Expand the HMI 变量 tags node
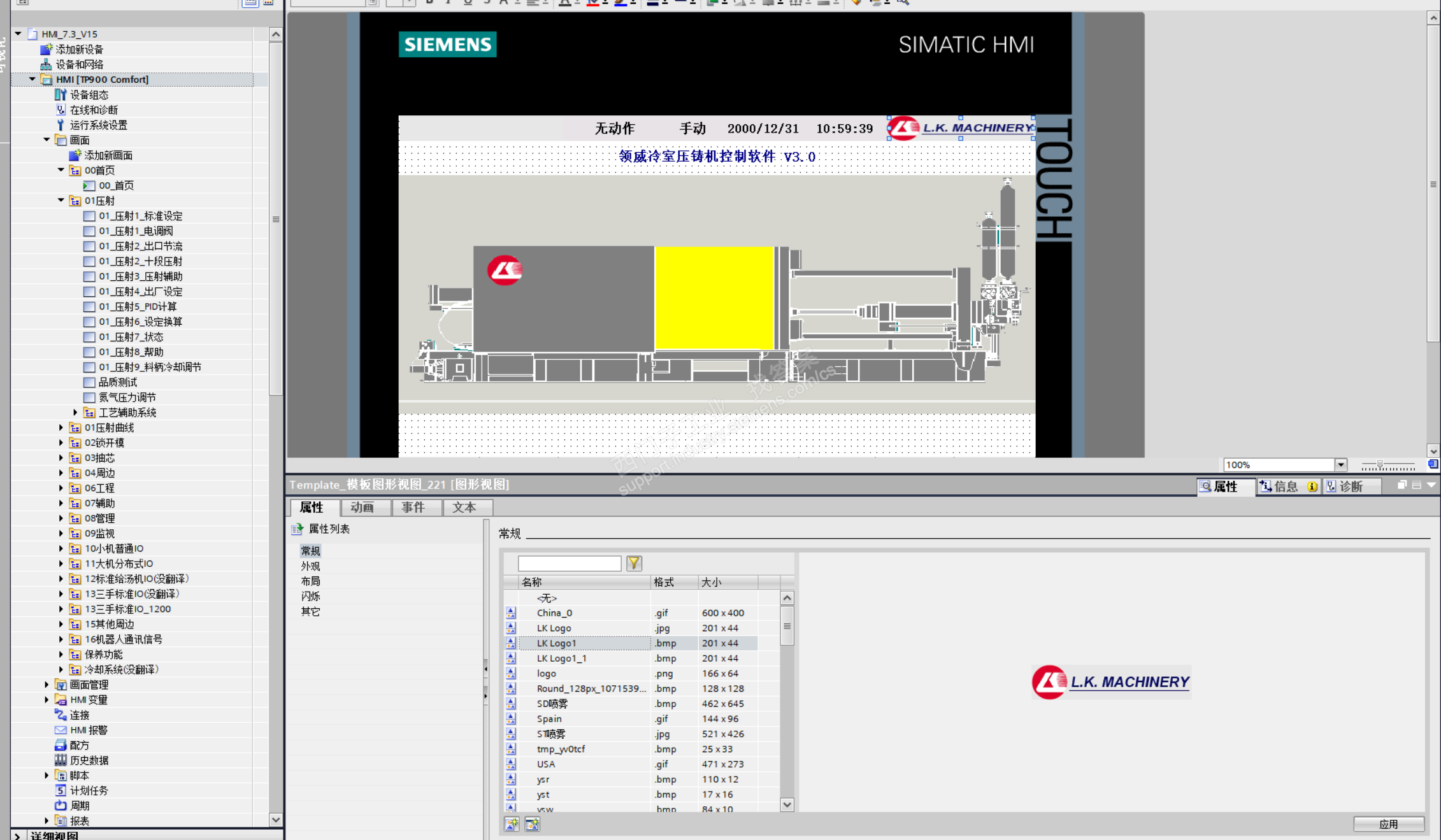 click(x=47, y=700)
